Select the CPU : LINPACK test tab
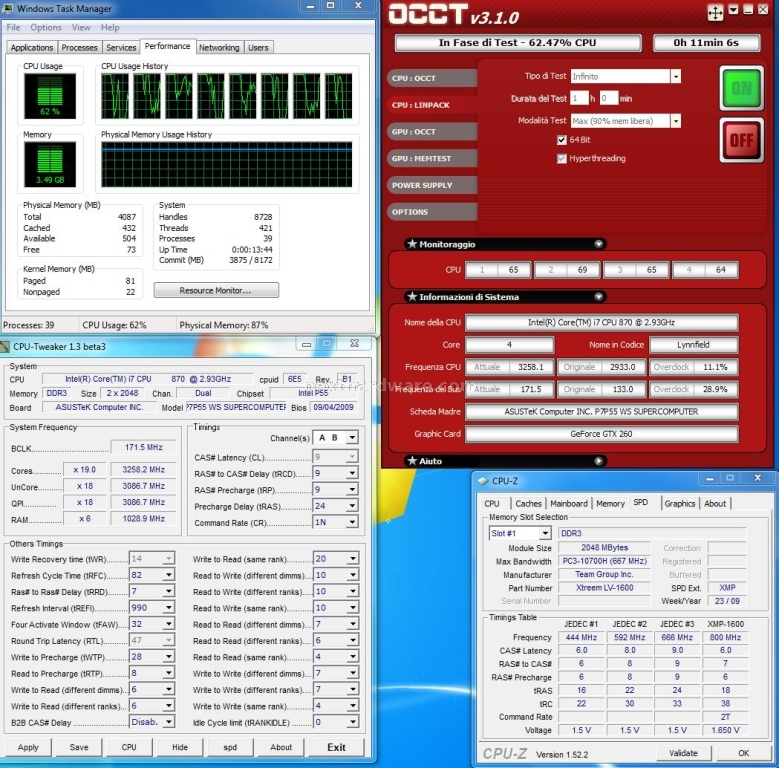The width and height of the screenshot is (779, 768). pos(431,105)
